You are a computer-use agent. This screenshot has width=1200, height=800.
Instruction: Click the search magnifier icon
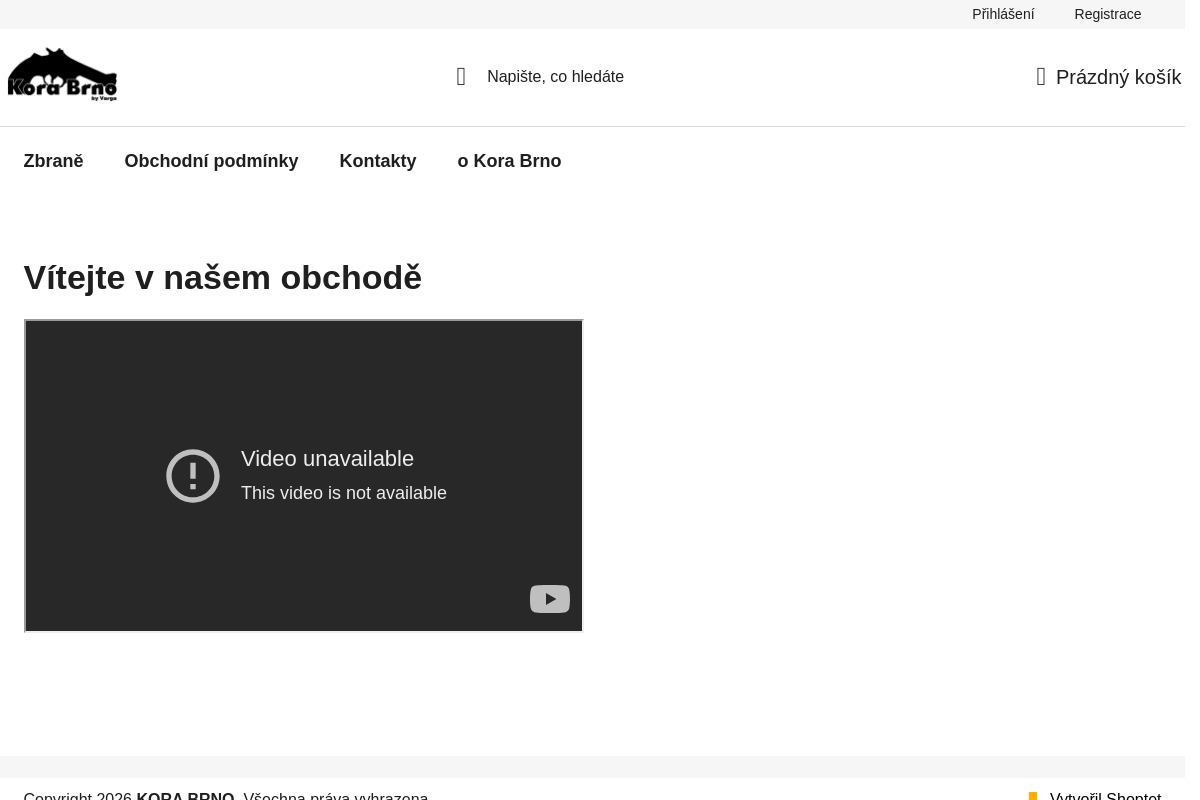pyautogui.click(x=461, y=77)
